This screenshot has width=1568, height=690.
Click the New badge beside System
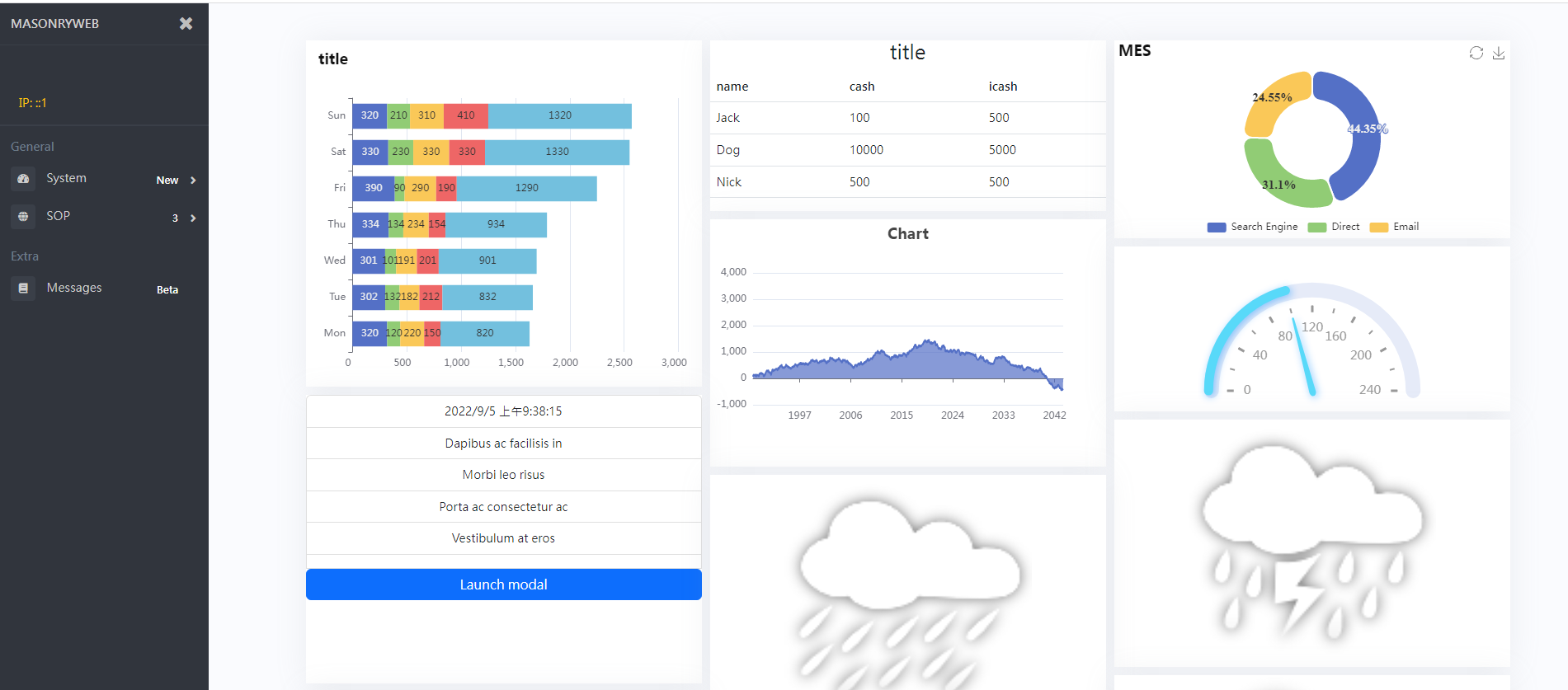point(167,181)
